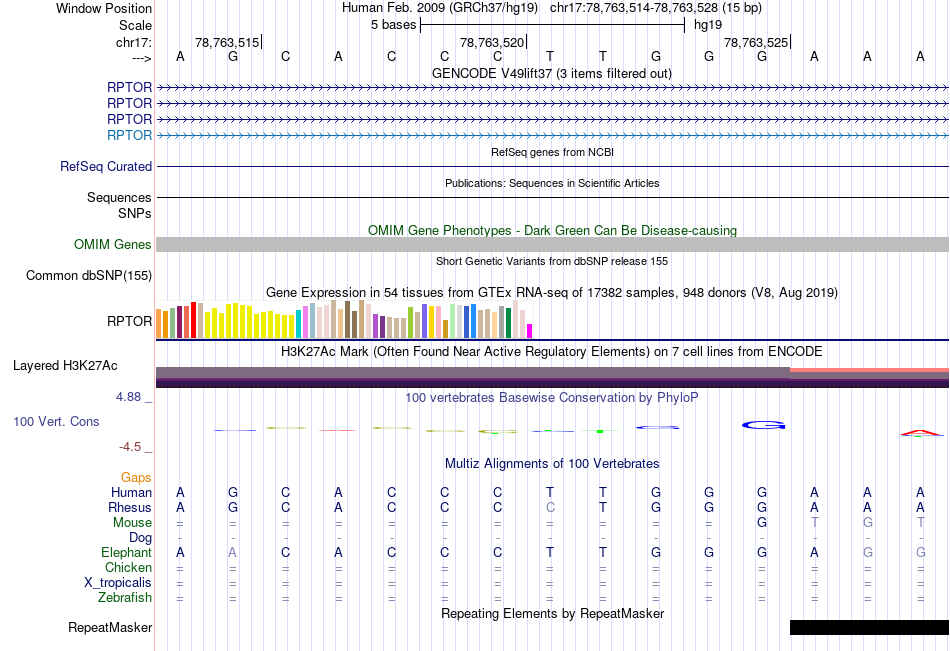Open the third RPTOR transcript label
Image resolution: width=950 pixels, height=651 pixels.
[x=129, y=119]
